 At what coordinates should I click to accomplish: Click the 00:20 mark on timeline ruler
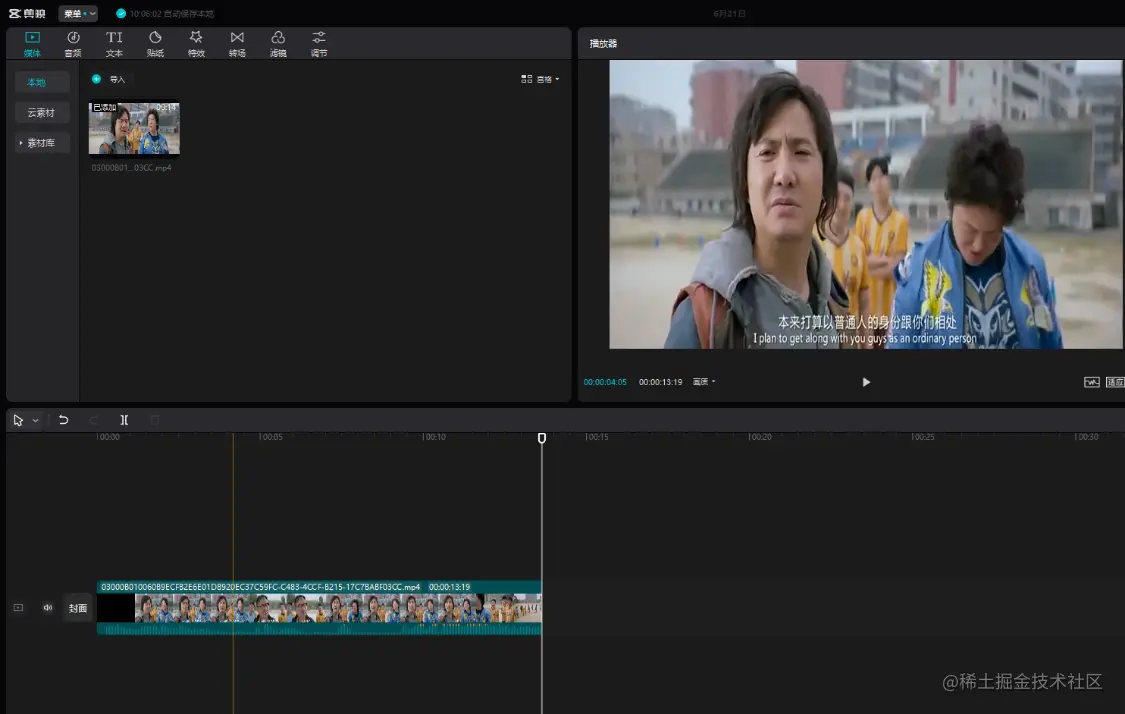point(759,436)
